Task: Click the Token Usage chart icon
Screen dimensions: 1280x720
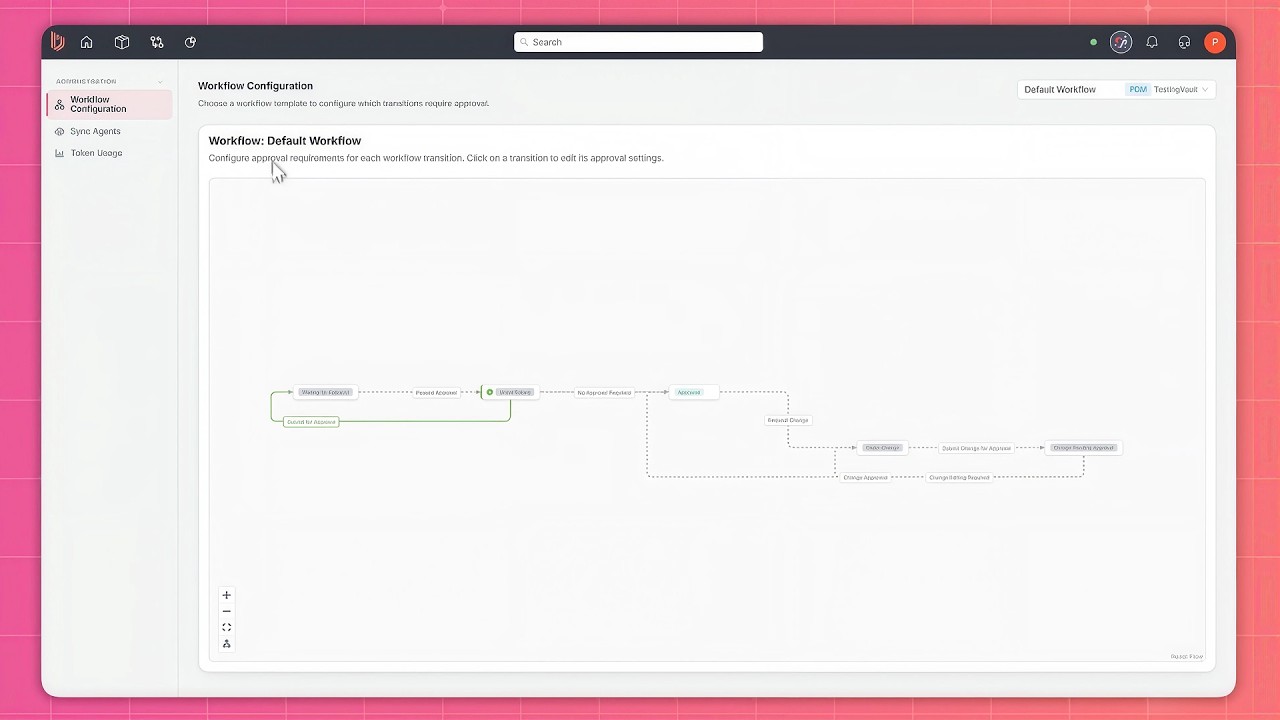Action: click(60, 153)
